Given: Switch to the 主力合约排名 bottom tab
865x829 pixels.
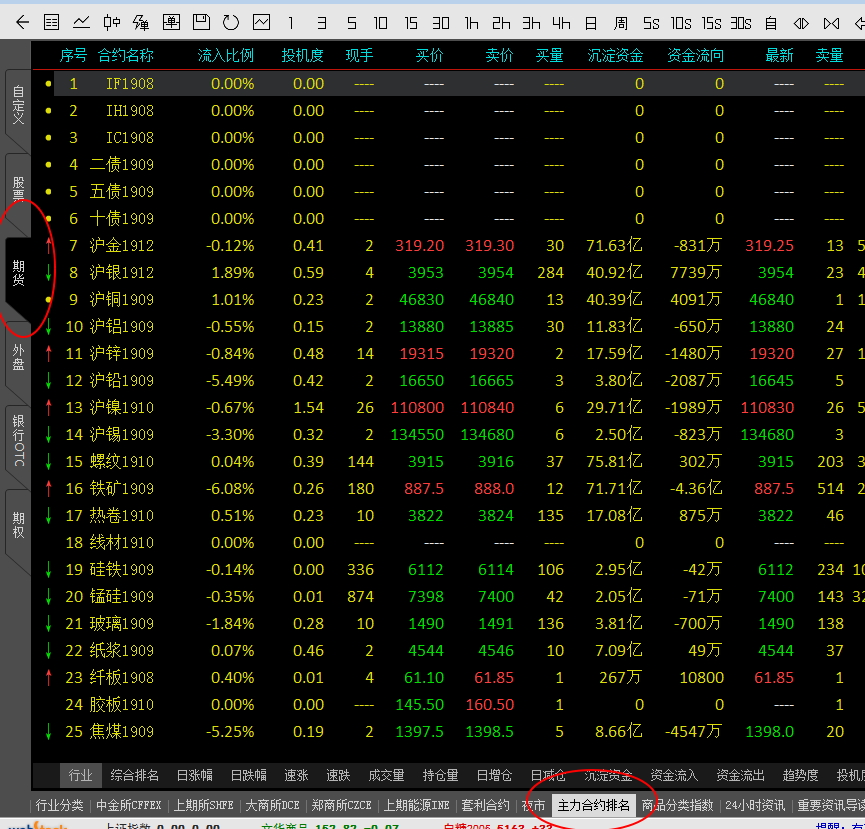Looking at the screenshot, I should [x=594, y=805].
